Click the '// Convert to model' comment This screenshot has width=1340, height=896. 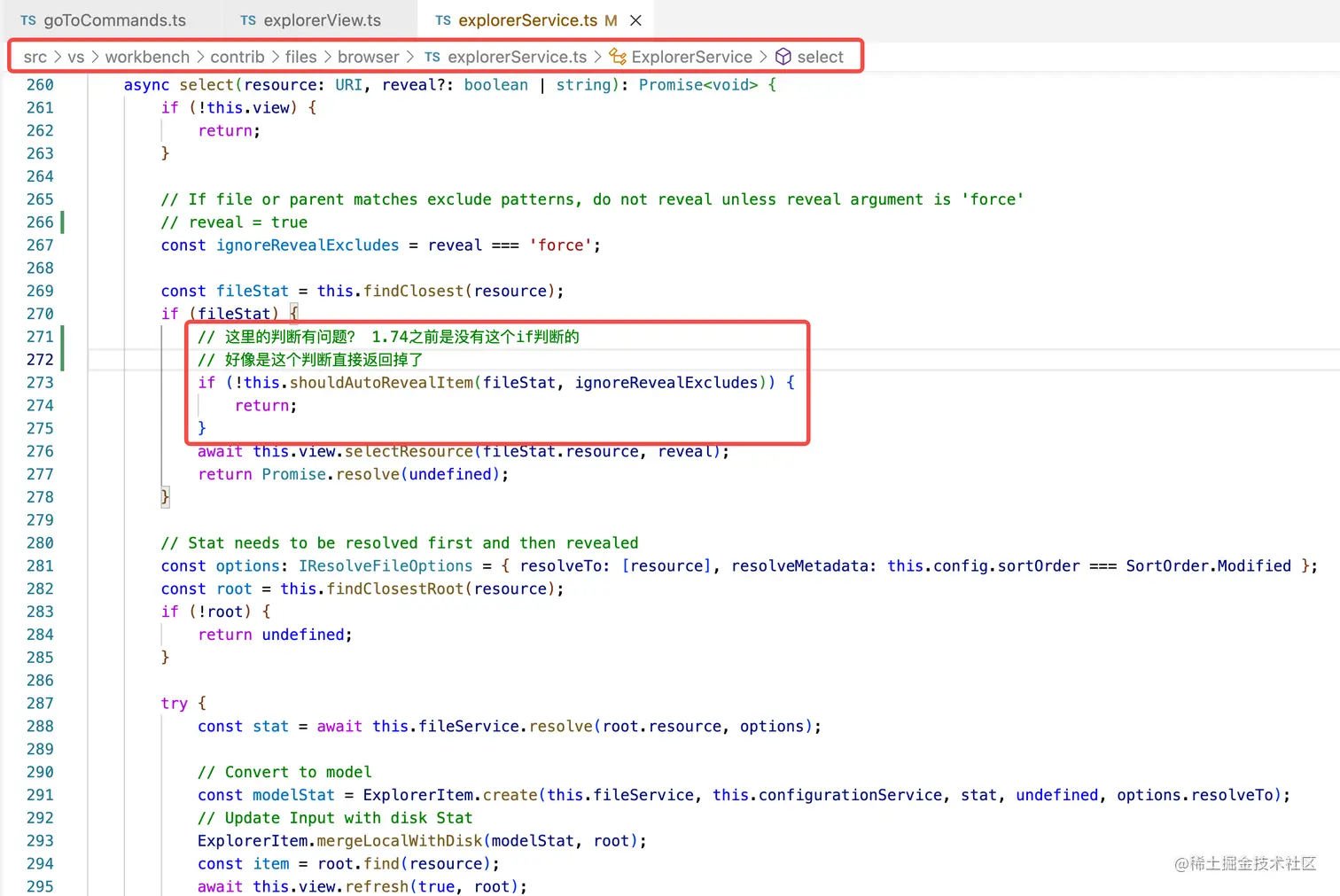[284, 772]
